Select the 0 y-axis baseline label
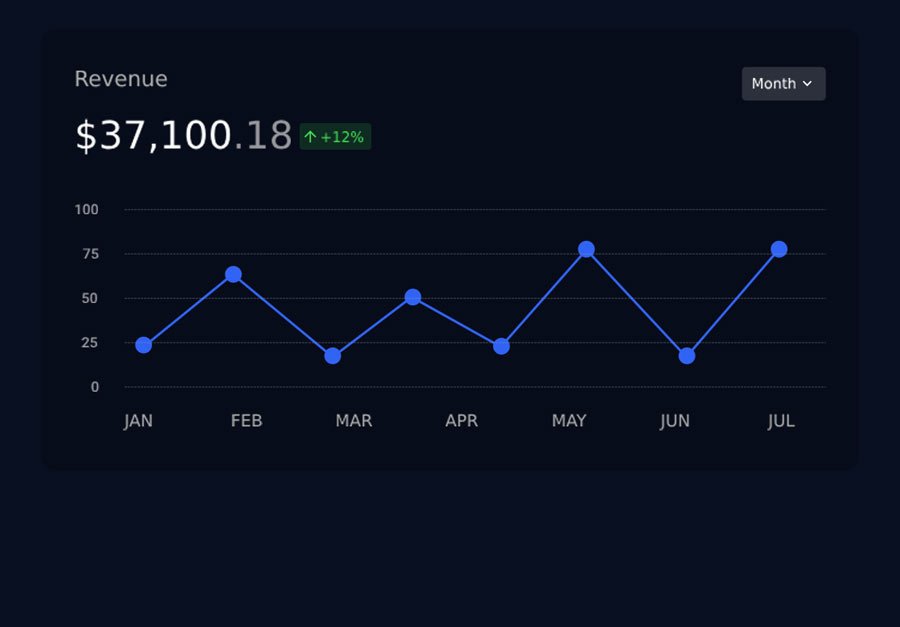This screenshot has height=627, width=900. click(95, 387)
